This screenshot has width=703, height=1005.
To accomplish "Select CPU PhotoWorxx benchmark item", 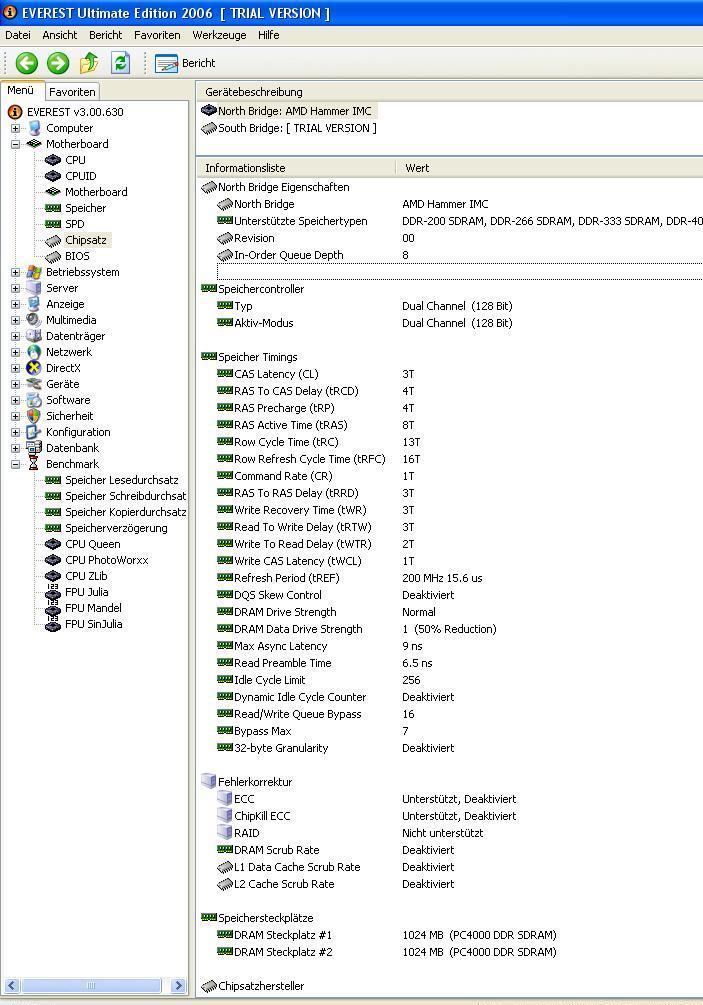I will (x=106, y=560).
